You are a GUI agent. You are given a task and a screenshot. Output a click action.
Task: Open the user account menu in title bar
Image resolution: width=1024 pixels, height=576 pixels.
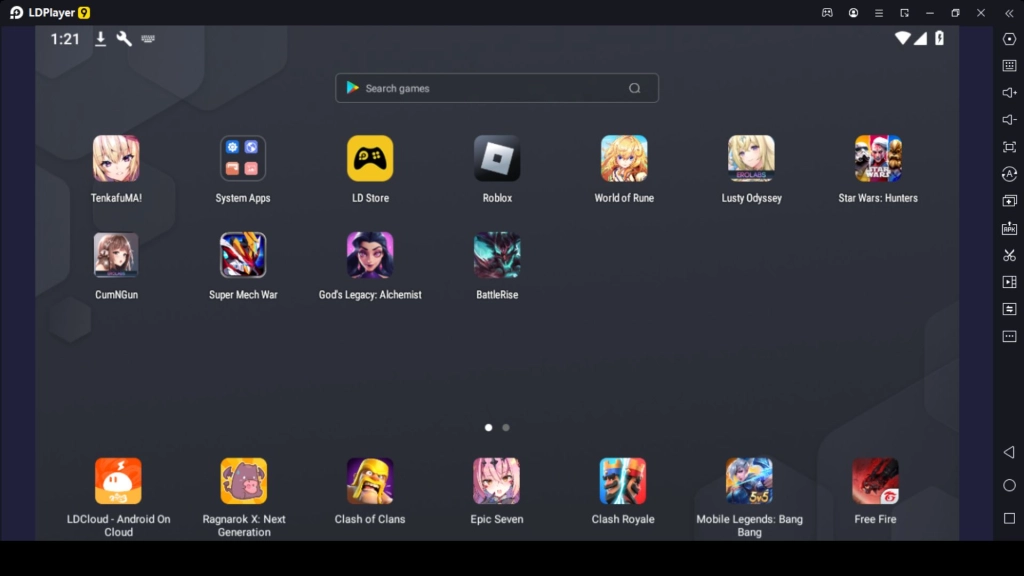pyautogui.click(x=853, y=13)
